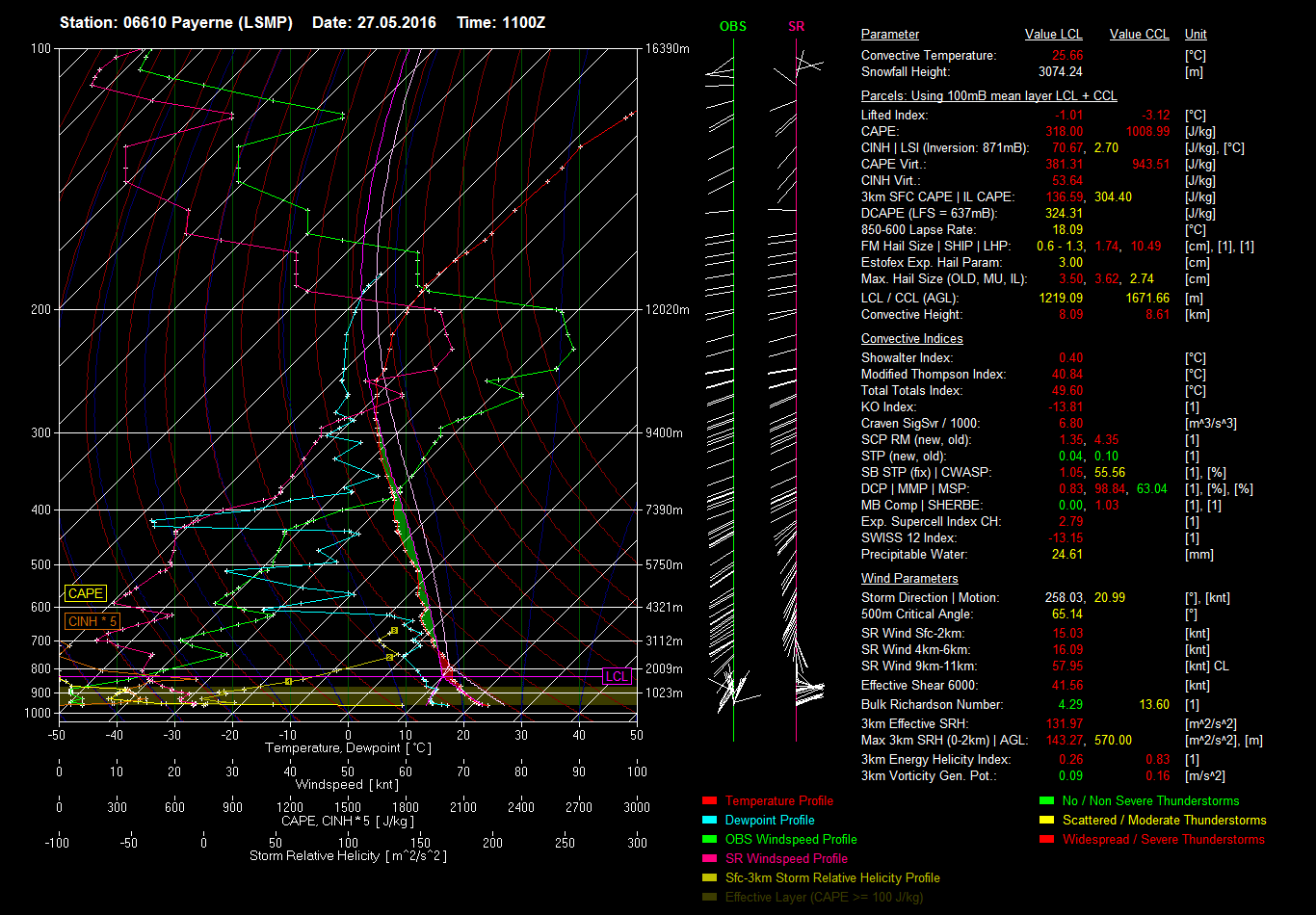Open the Parcels: Using 100mB mean layer heading
1316x915 pixels.
coord(988,96)
